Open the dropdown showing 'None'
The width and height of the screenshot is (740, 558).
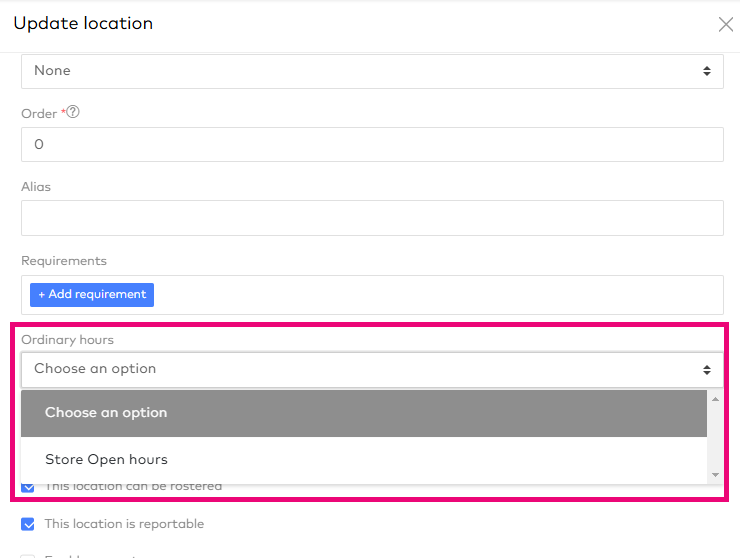pyautogui.click(x=372, y=71)
